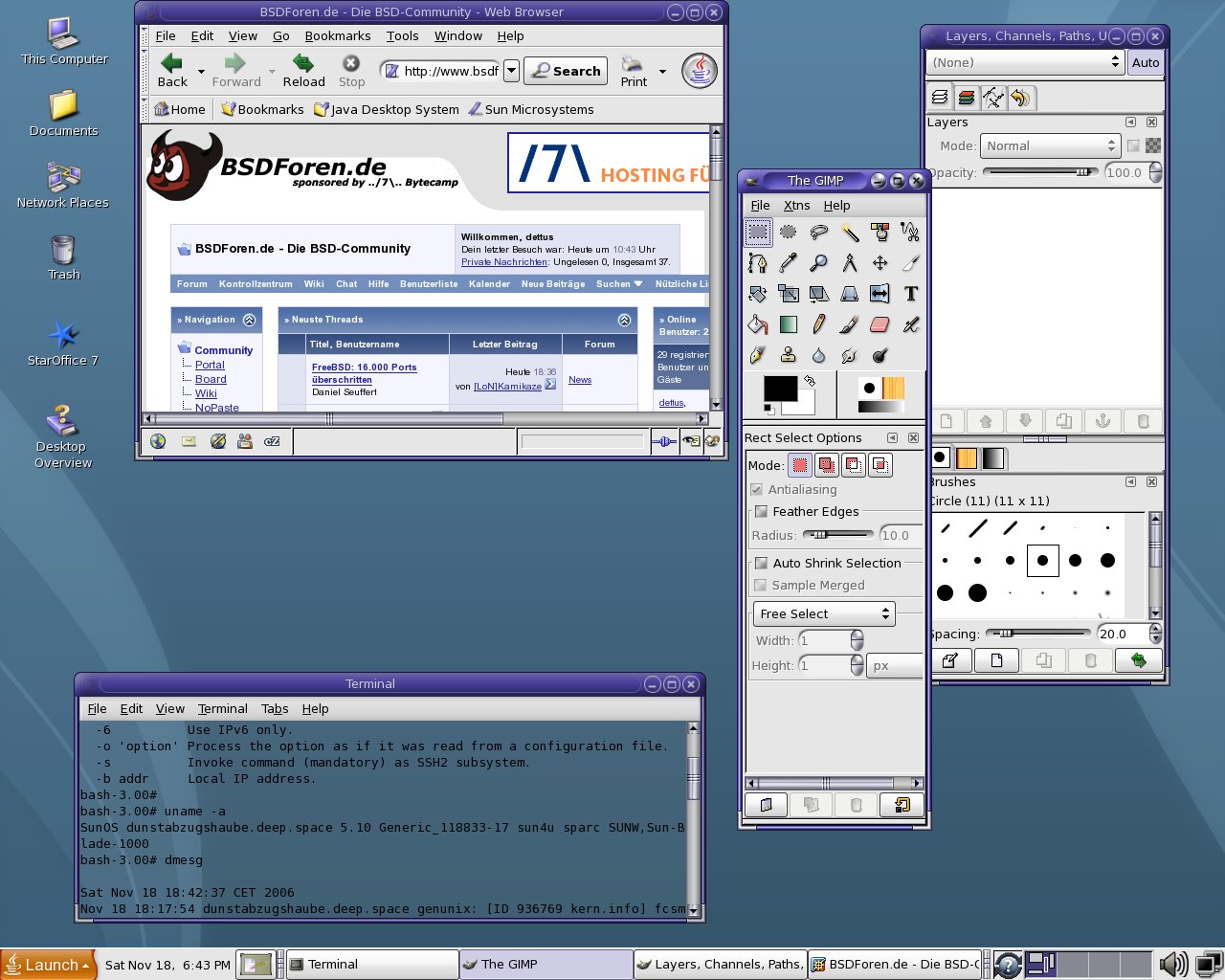The image size is (1225, 980).
Task: Open the layer Mode Normal dropdown
Action: 1050,145
